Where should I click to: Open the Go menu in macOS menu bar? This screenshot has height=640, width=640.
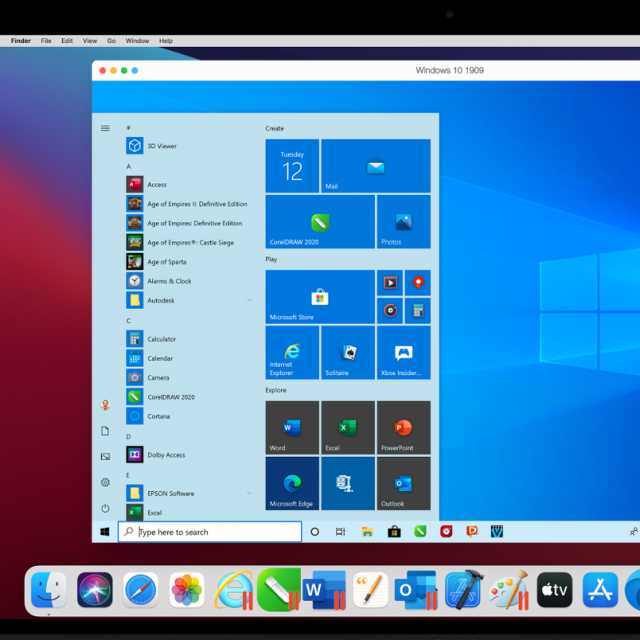coord(111,41)
